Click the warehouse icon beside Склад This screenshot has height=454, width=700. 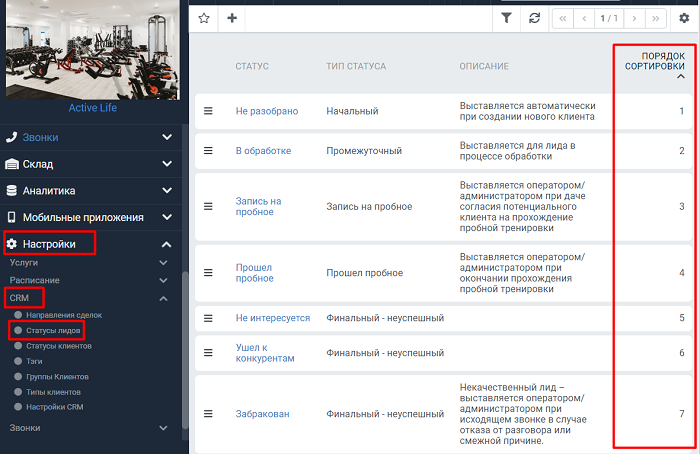[12, 164]
